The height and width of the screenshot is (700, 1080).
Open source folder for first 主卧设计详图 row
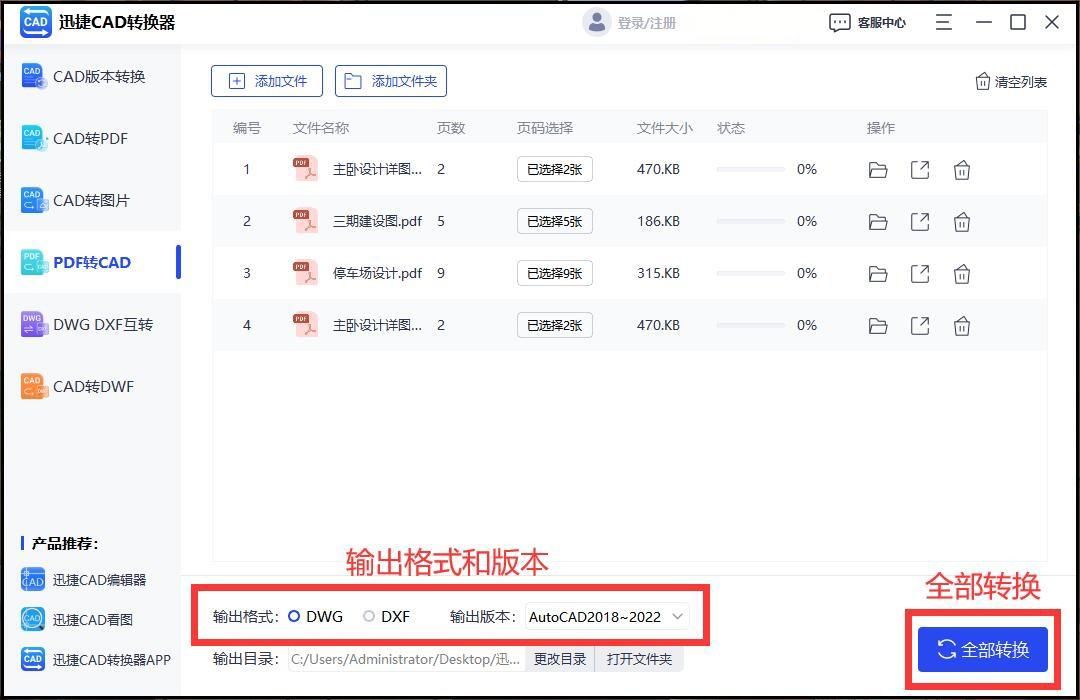tap(877, 169)
